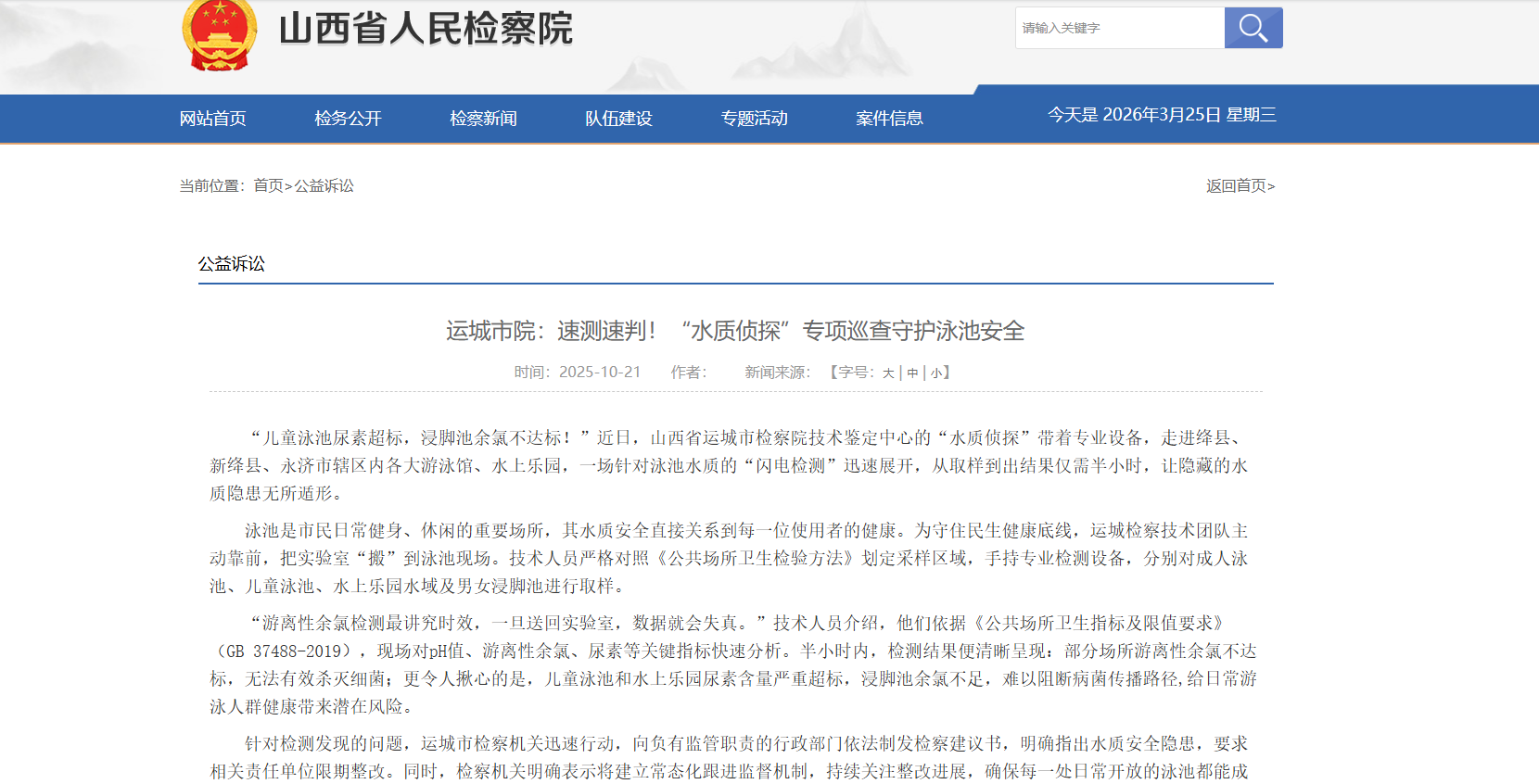Click 首页 in the breadcrumb

click(x=268, y=186)
